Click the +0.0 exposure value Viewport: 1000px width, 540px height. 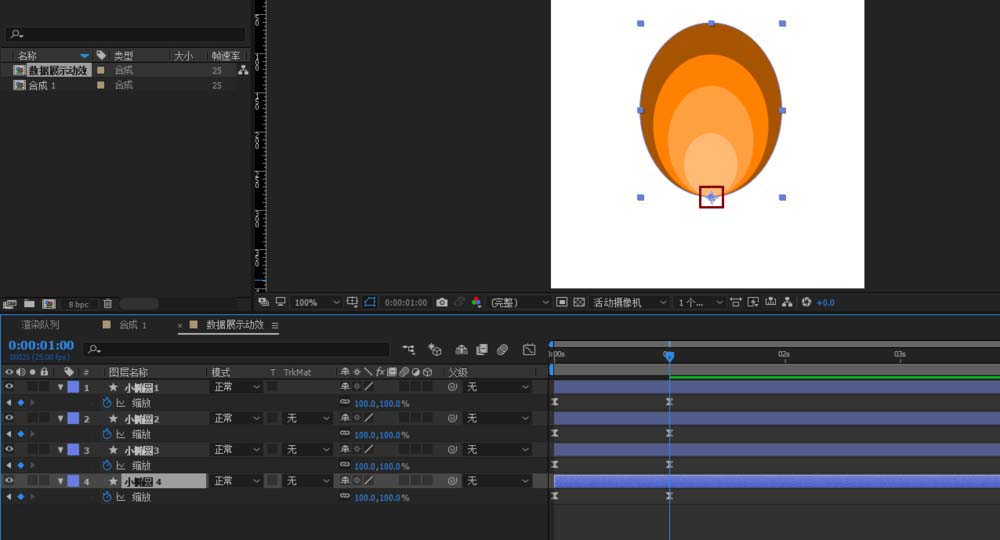tap(825, 302)
